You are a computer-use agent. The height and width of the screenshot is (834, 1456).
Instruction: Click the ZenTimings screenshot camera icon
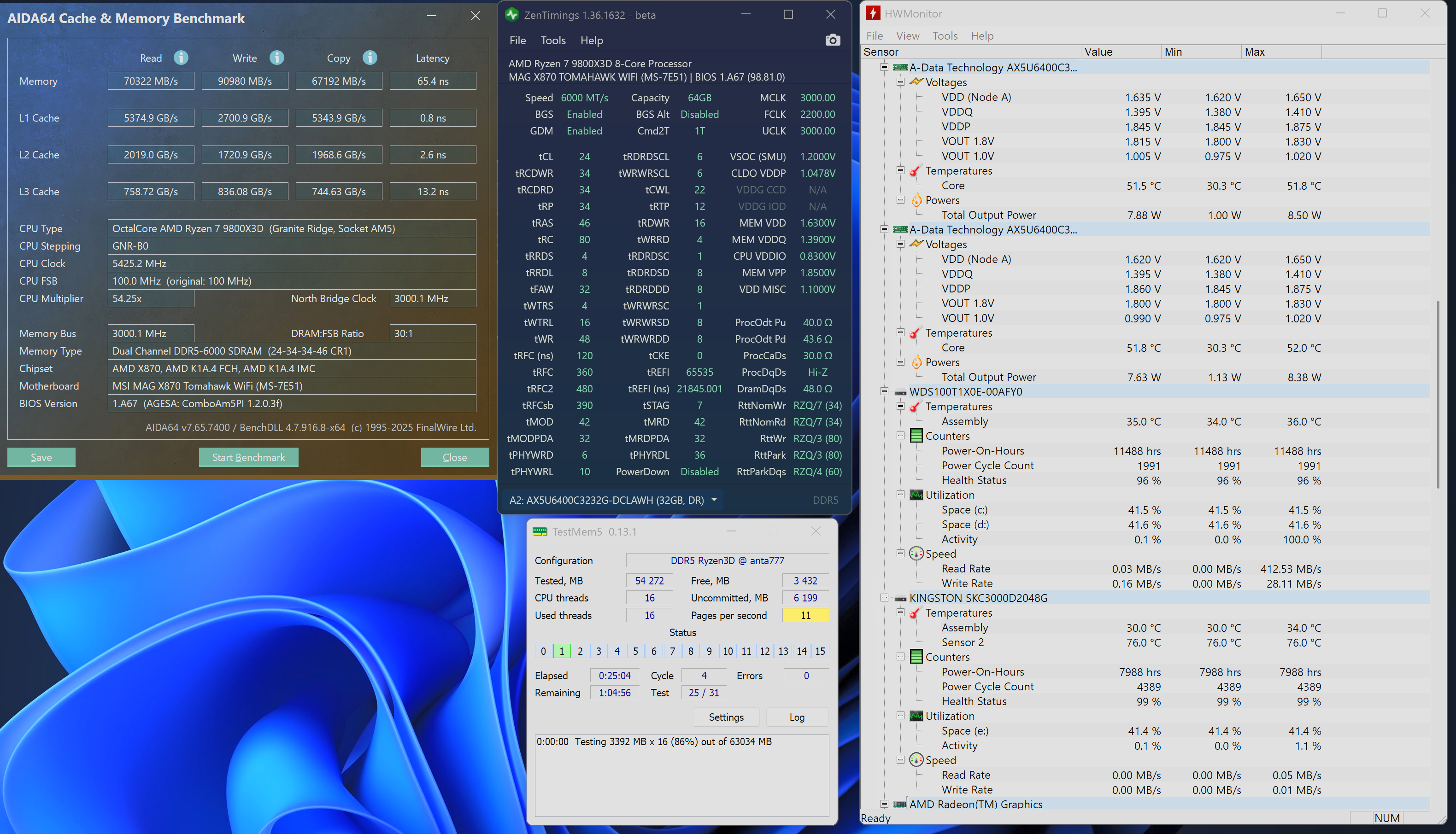[x=832, y=40]
